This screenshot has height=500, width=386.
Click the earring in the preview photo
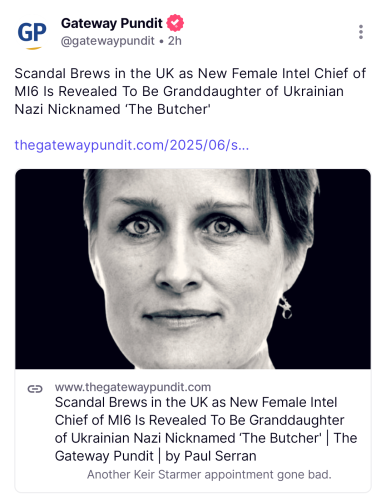(285, 307)
